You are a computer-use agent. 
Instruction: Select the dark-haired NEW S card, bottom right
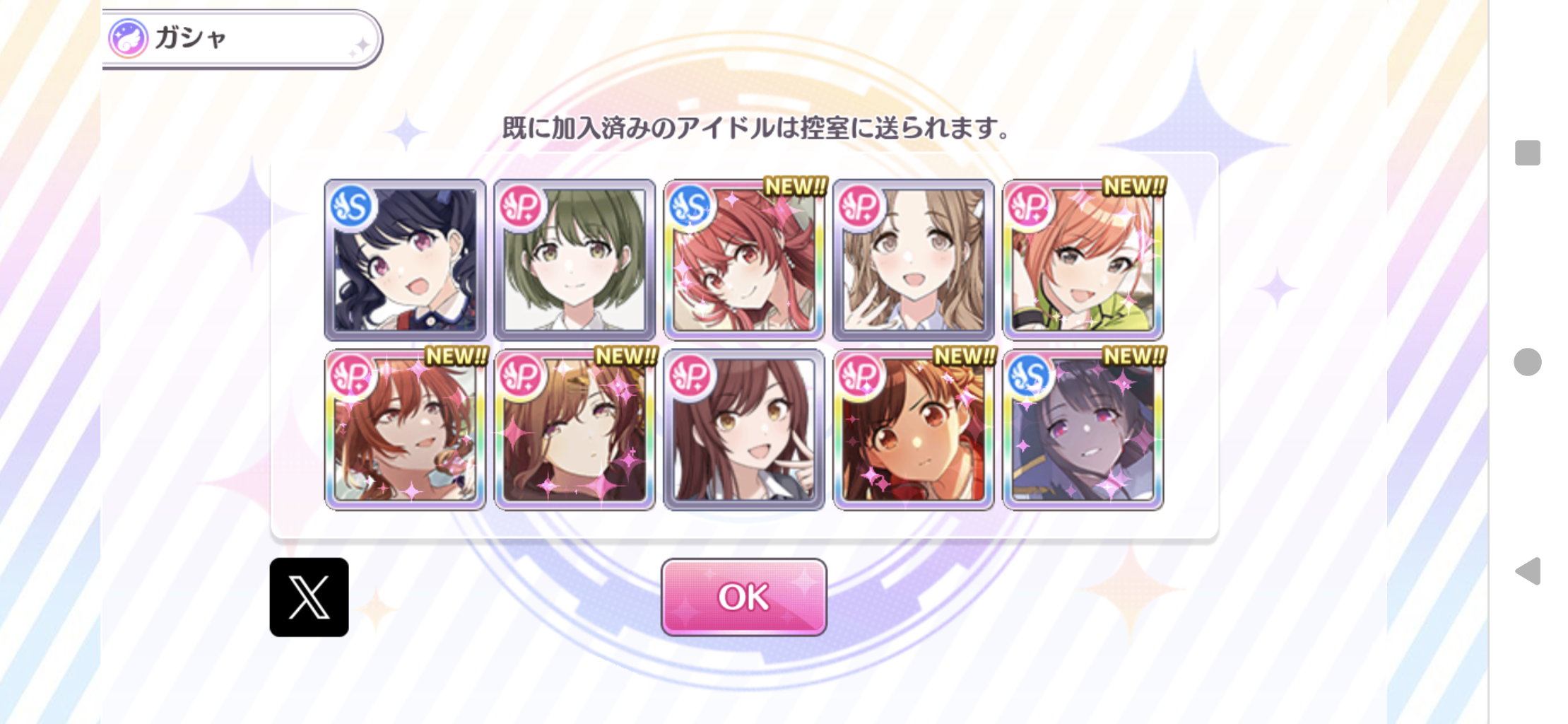pyautogui.click(x=1083, y=429)
